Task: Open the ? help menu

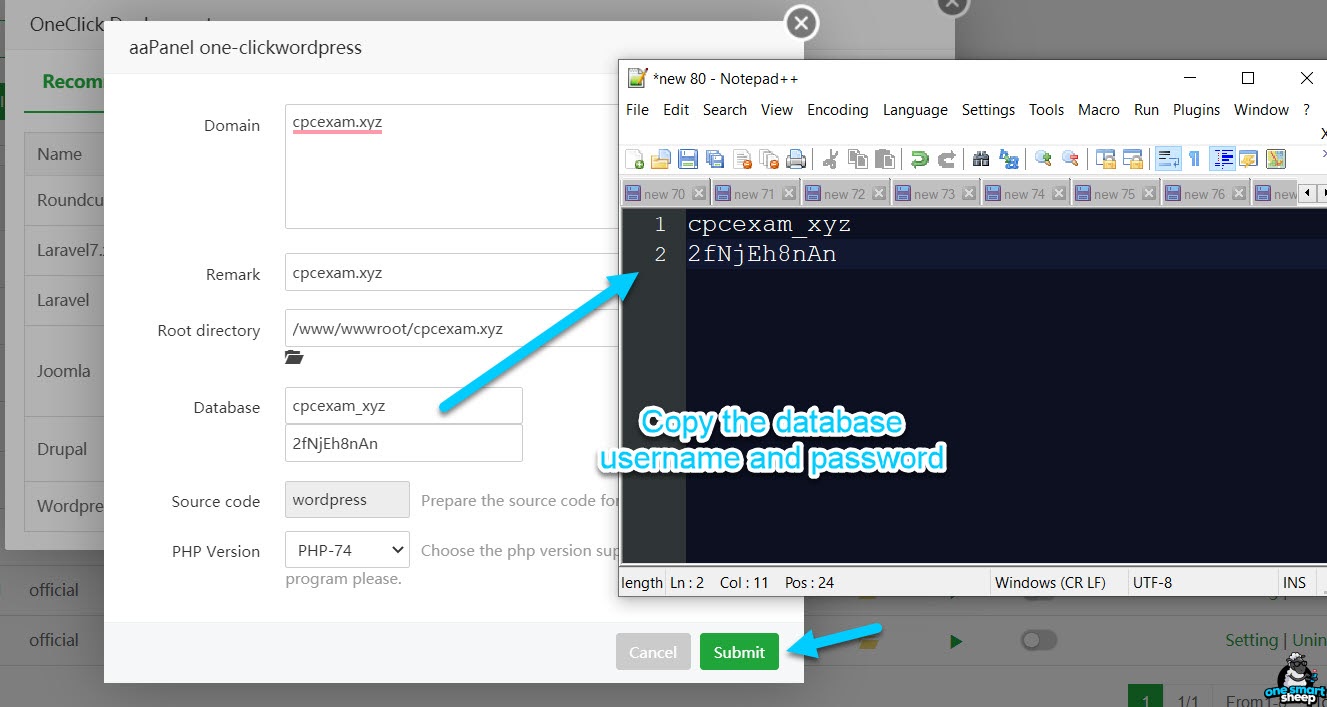Action: click(x=1306, y=110)
